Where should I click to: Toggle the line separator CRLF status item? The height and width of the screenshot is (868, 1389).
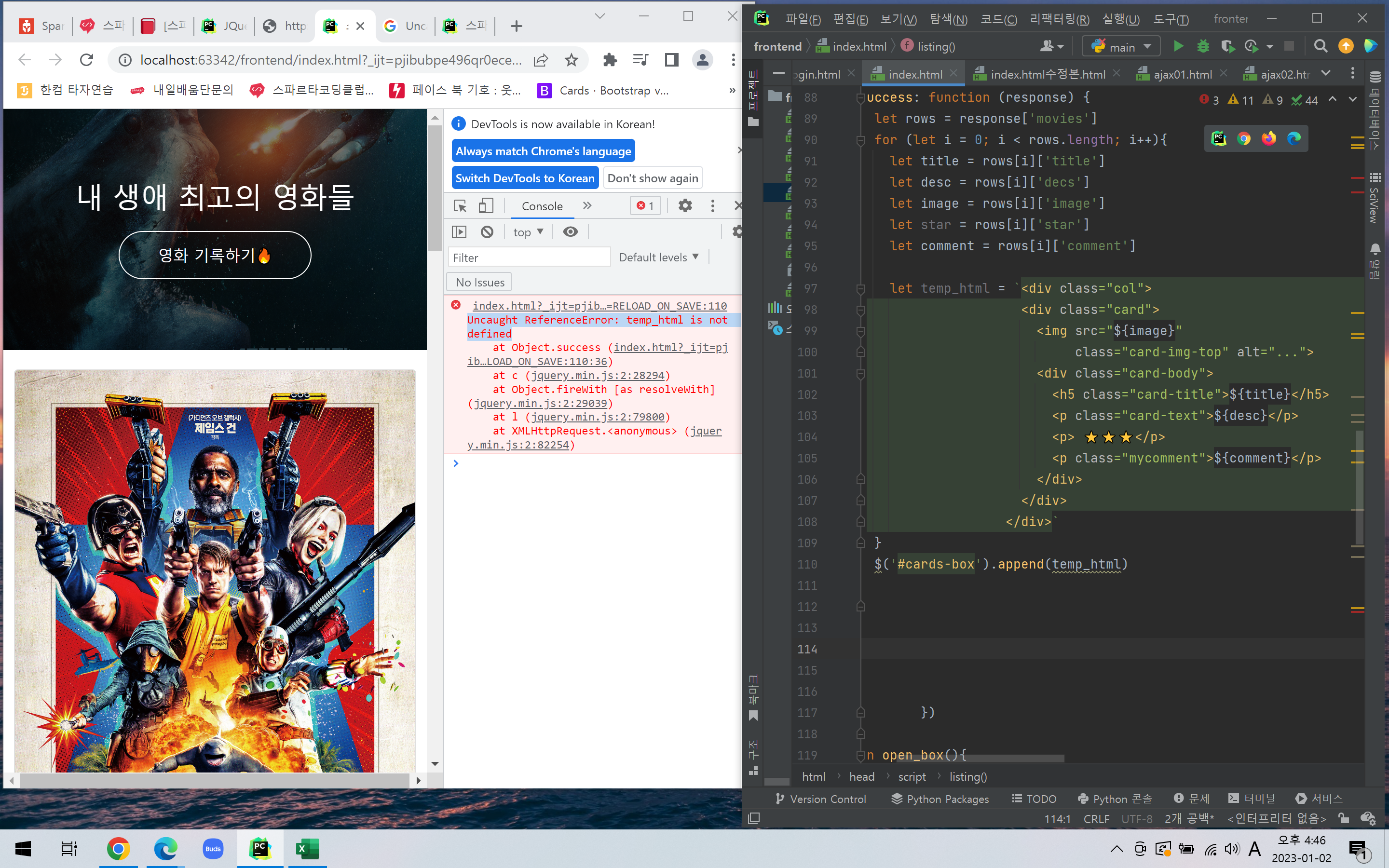coord(1096,819)
